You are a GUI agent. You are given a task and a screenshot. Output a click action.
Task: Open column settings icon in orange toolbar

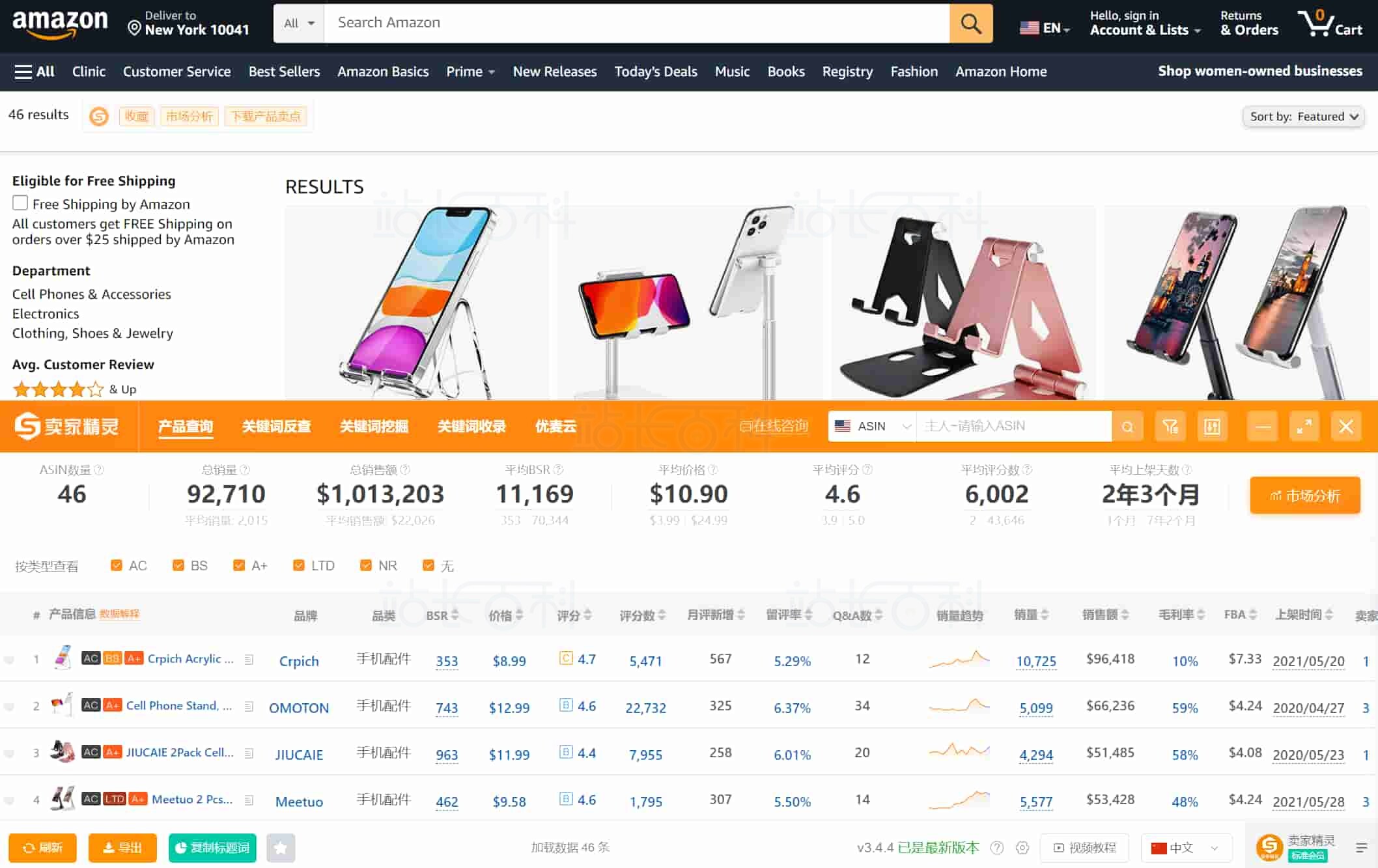tap(1212, 427)
